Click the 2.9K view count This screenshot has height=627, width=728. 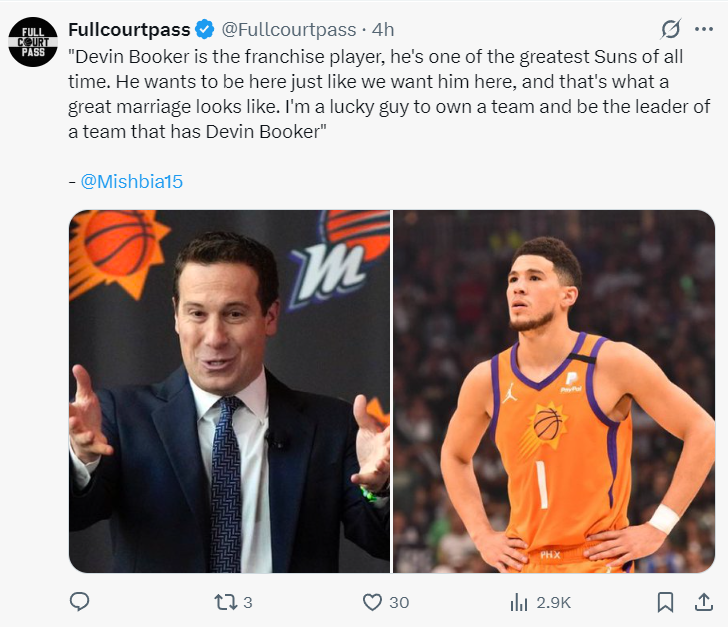point(553,602)
